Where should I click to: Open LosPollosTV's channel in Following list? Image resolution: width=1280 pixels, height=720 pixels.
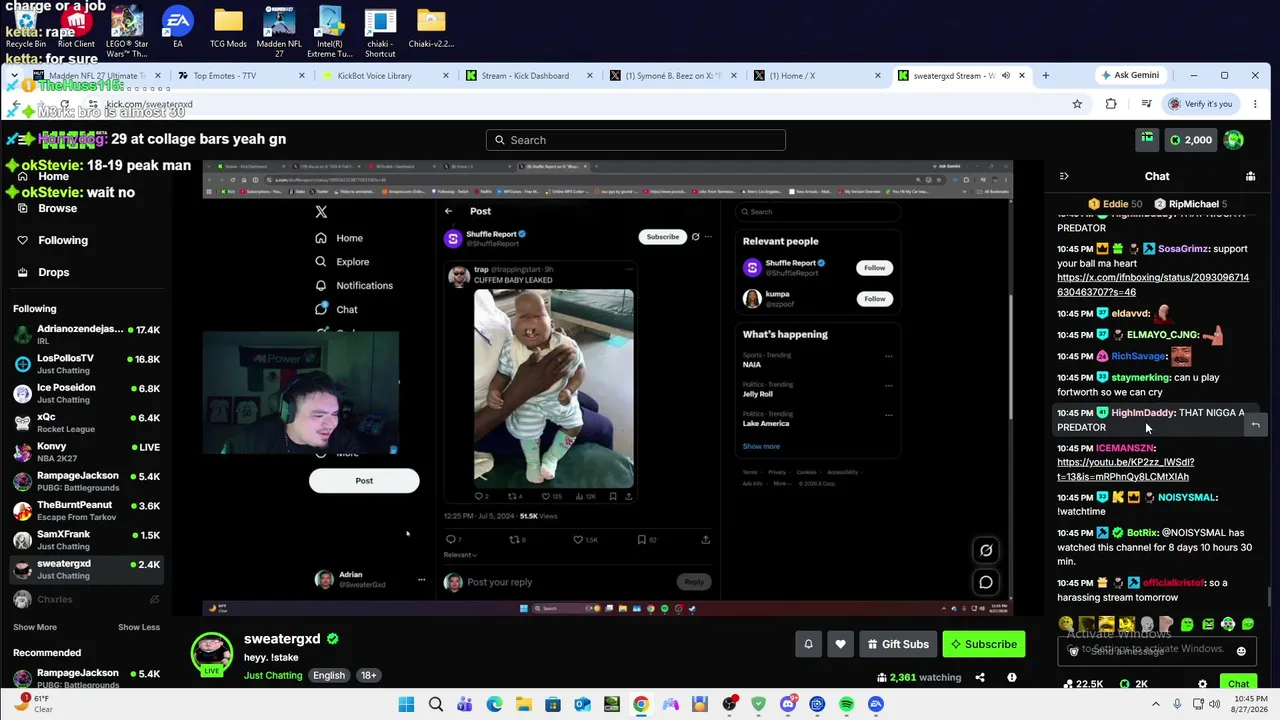[x=87, y=364]
